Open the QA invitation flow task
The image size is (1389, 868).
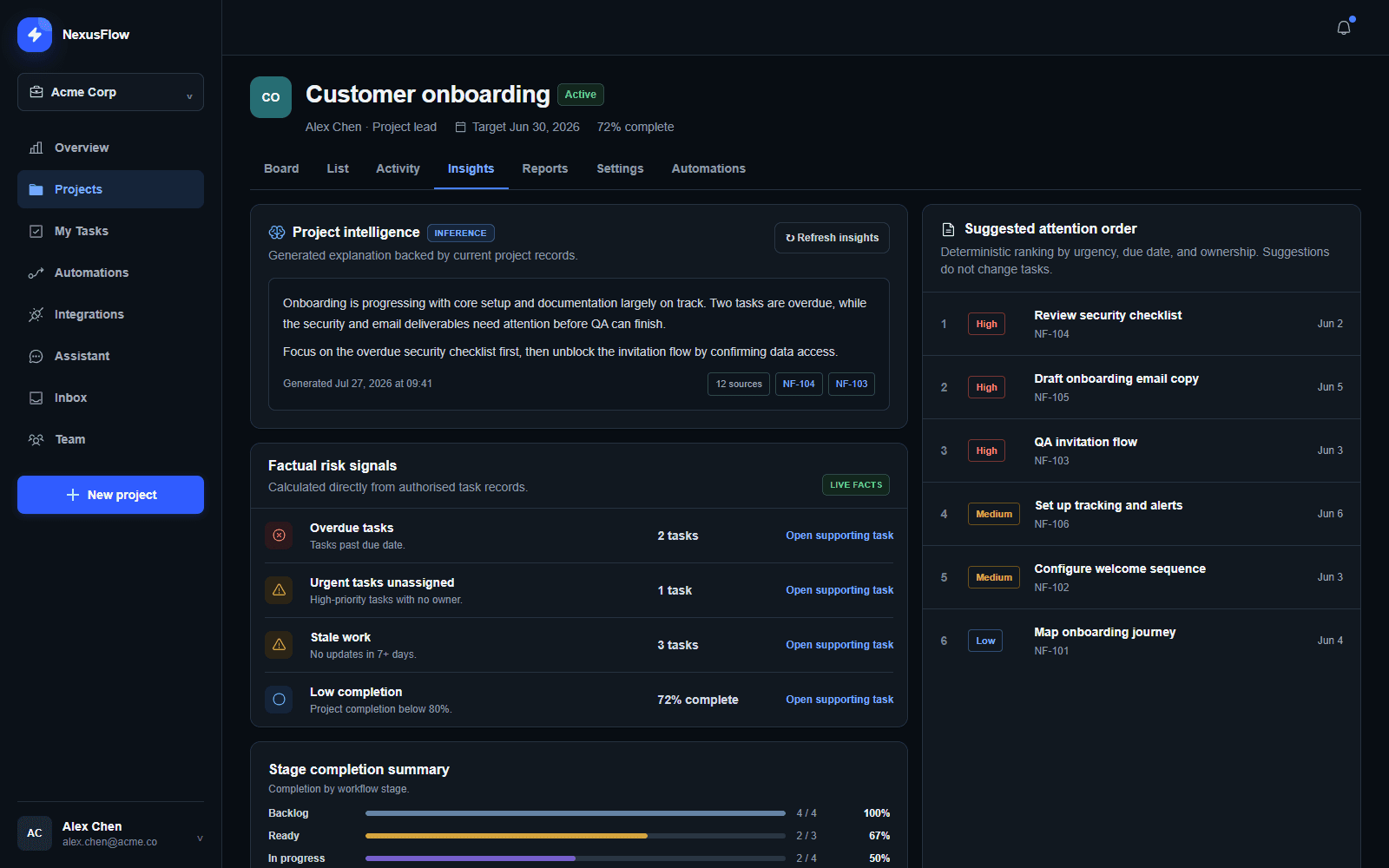[1142, 450]
